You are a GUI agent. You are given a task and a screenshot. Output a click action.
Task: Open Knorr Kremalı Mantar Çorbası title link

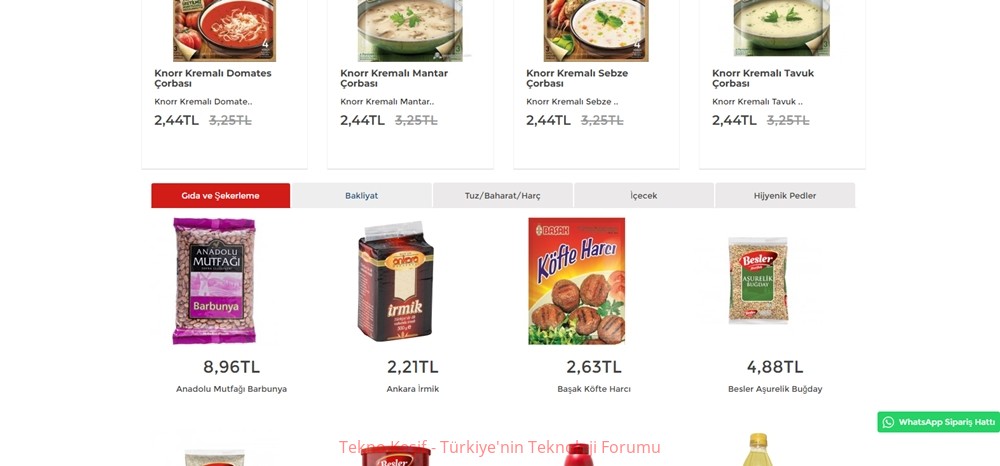coord(394,78)
